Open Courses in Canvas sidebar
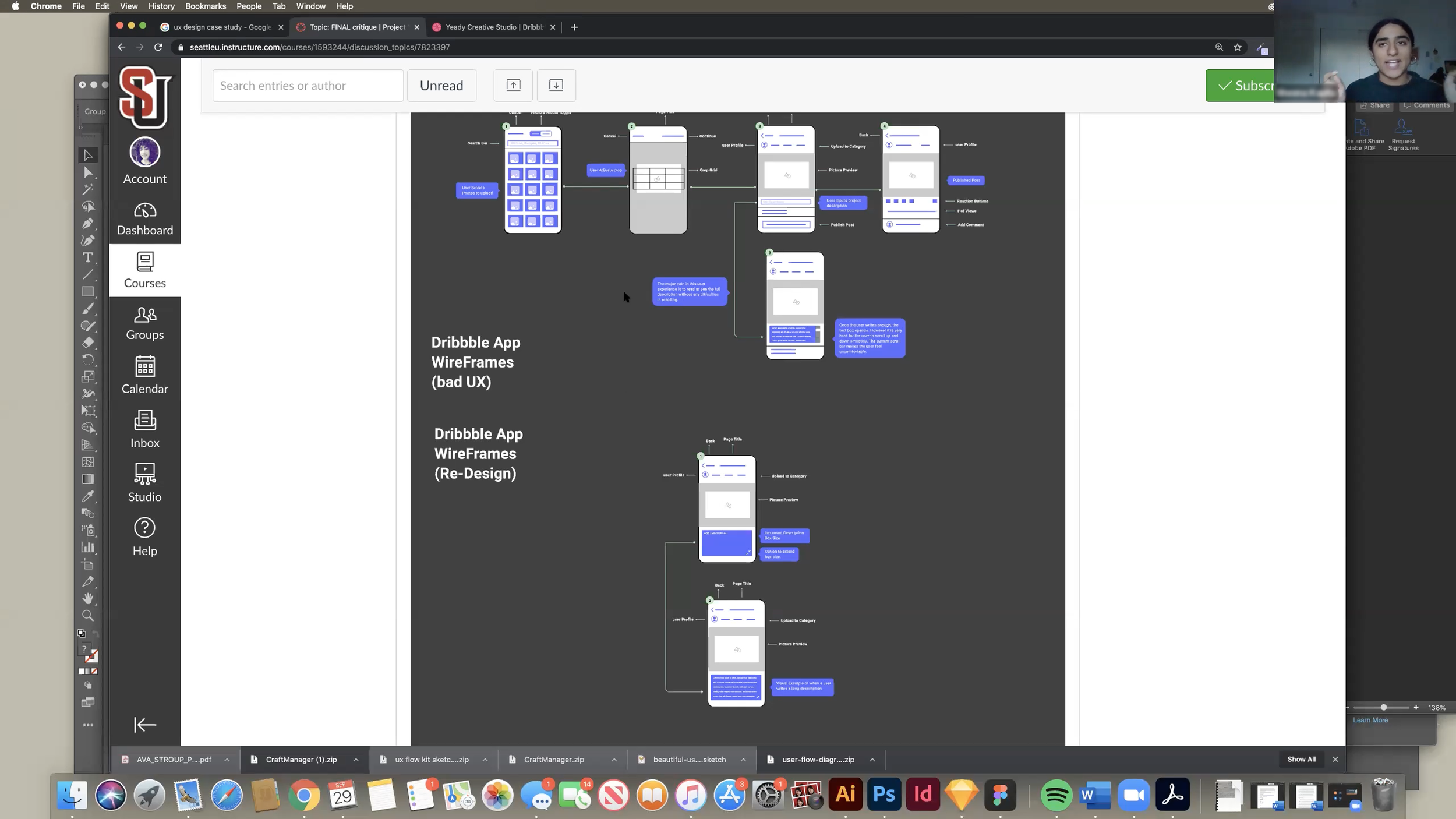 point(144,270)
